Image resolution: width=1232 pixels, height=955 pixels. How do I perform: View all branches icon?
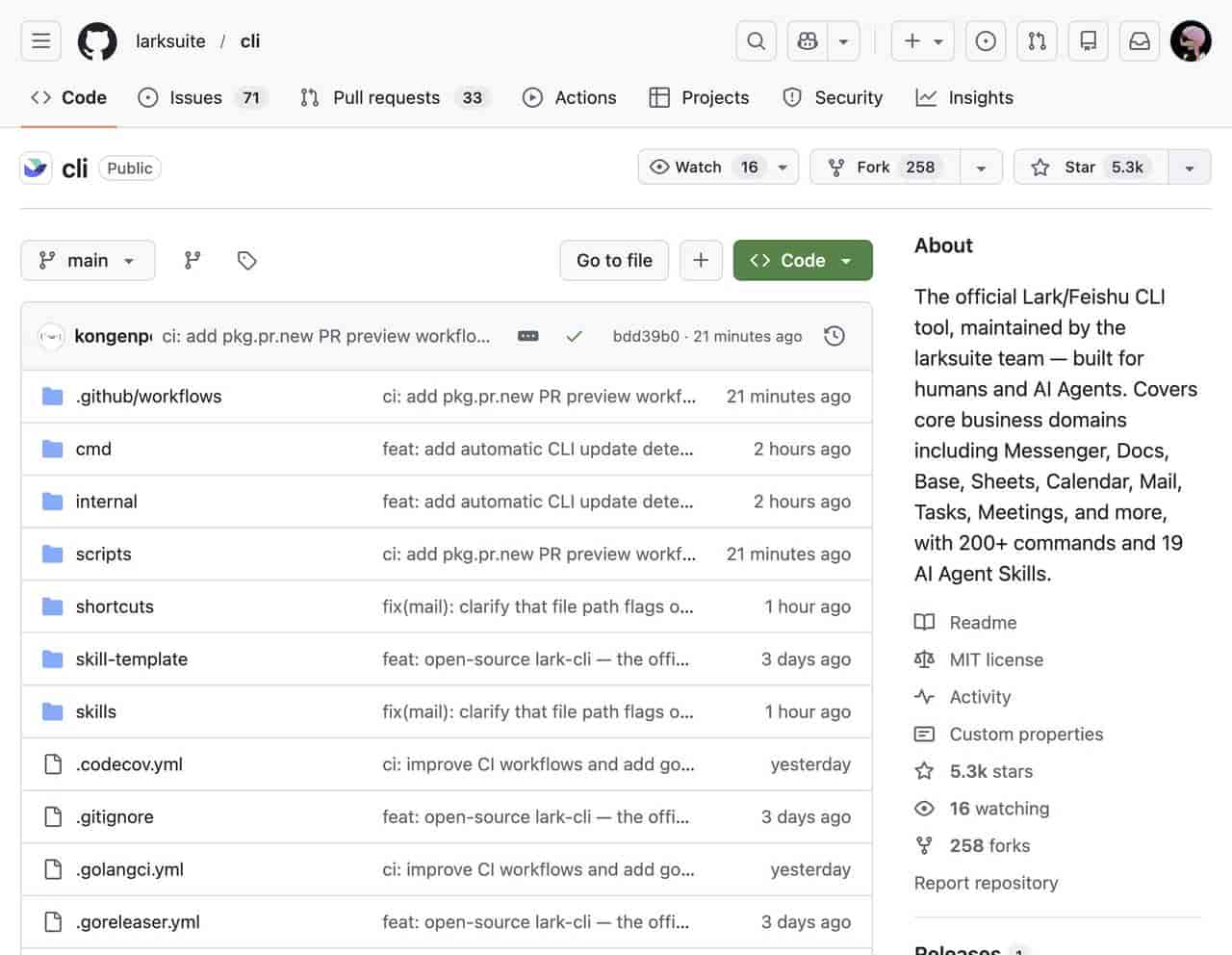tap(192, 260)
